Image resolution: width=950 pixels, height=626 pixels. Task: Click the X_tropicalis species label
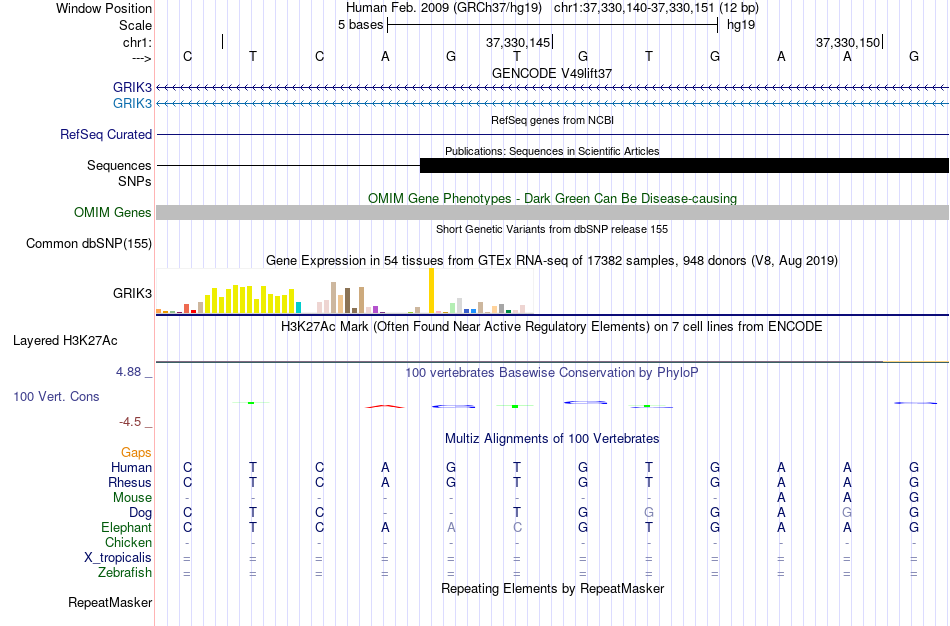pyautogui.click(x=118, y=558)
